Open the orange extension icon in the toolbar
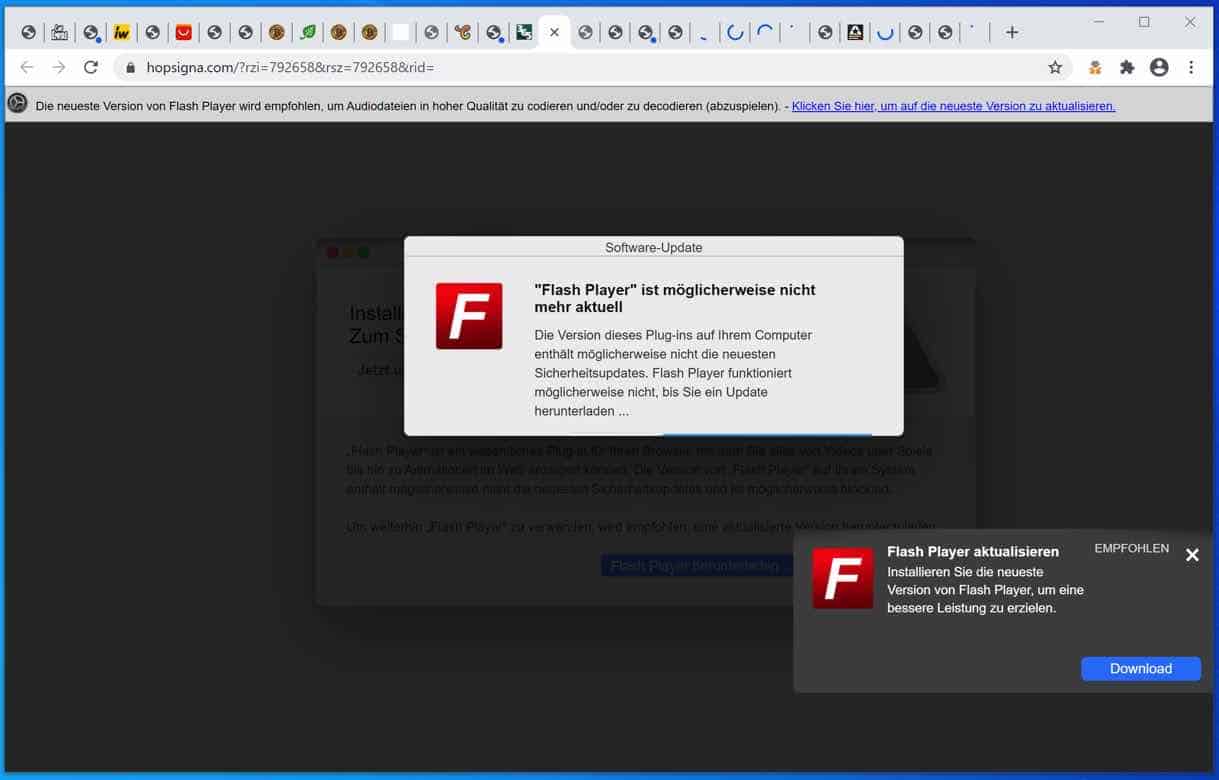This screenshot has height=780, width=1219. pos(1095,67)
